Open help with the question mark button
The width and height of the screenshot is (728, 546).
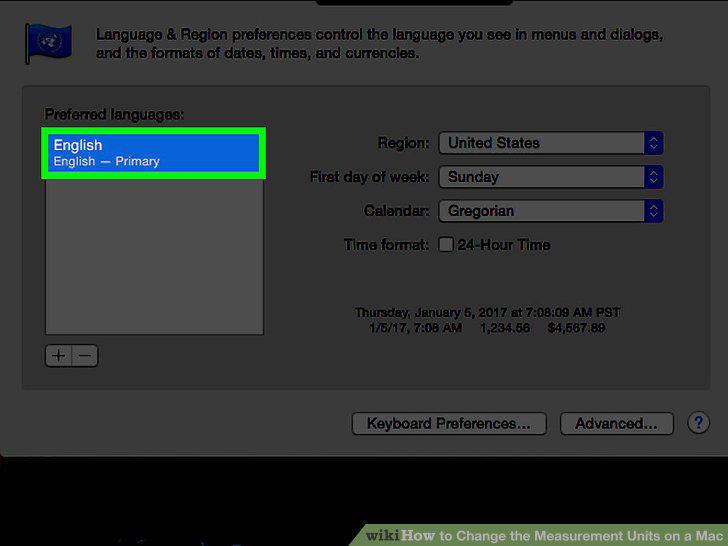[698, 423]
